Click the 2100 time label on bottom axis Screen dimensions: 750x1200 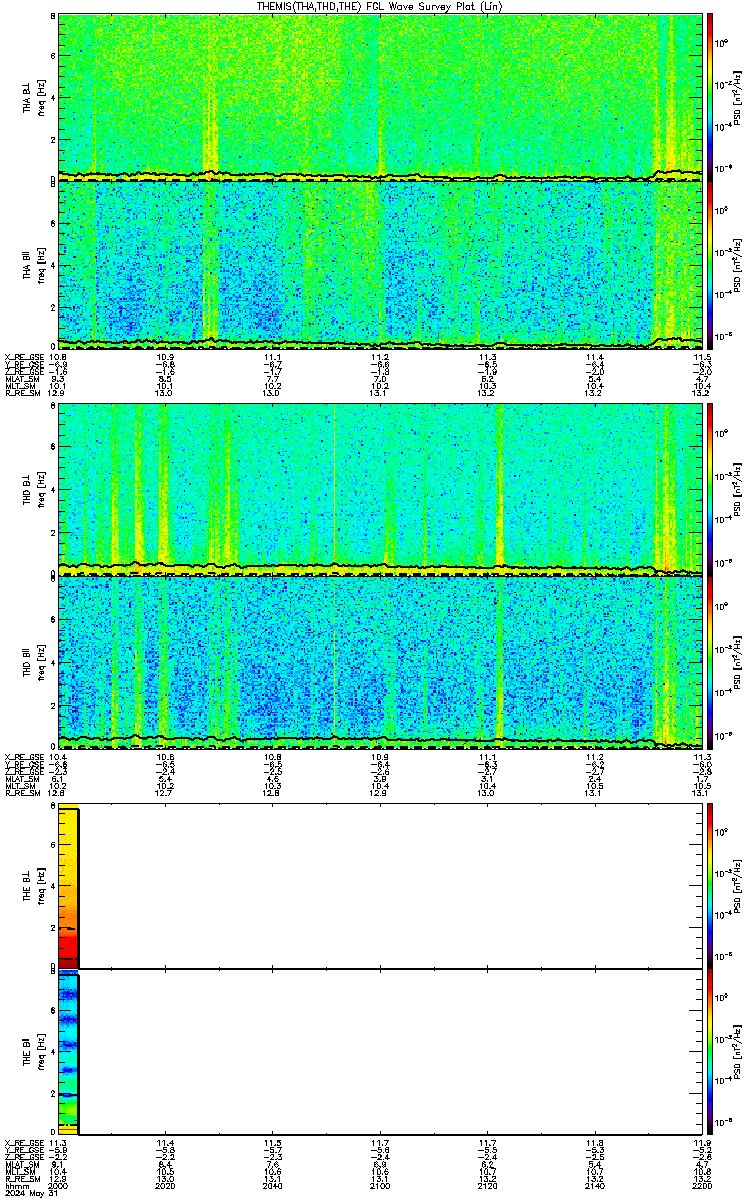[x=379, y=1185]
